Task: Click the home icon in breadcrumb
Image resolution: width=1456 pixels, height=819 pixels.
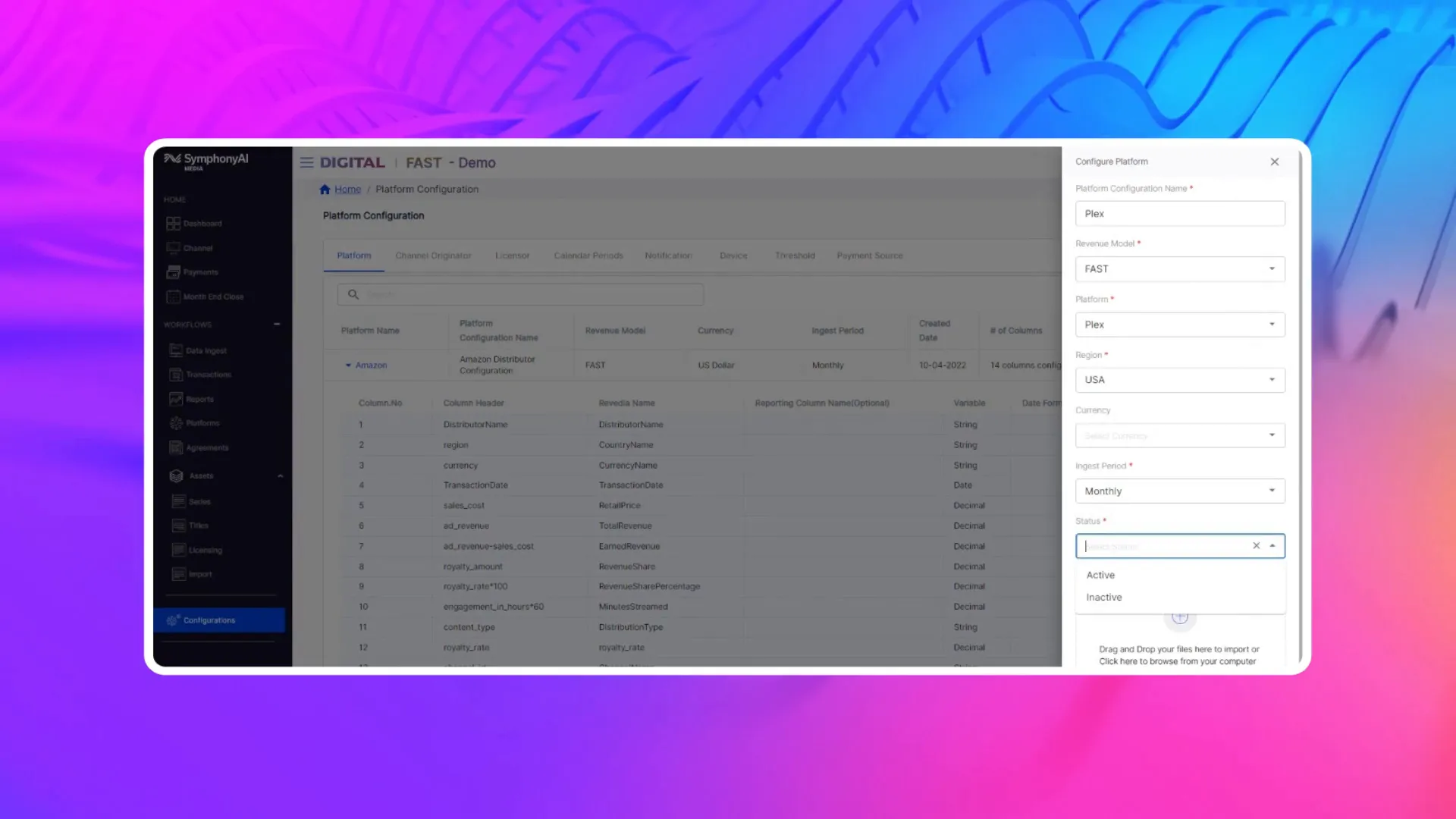Action: (325, 190)
